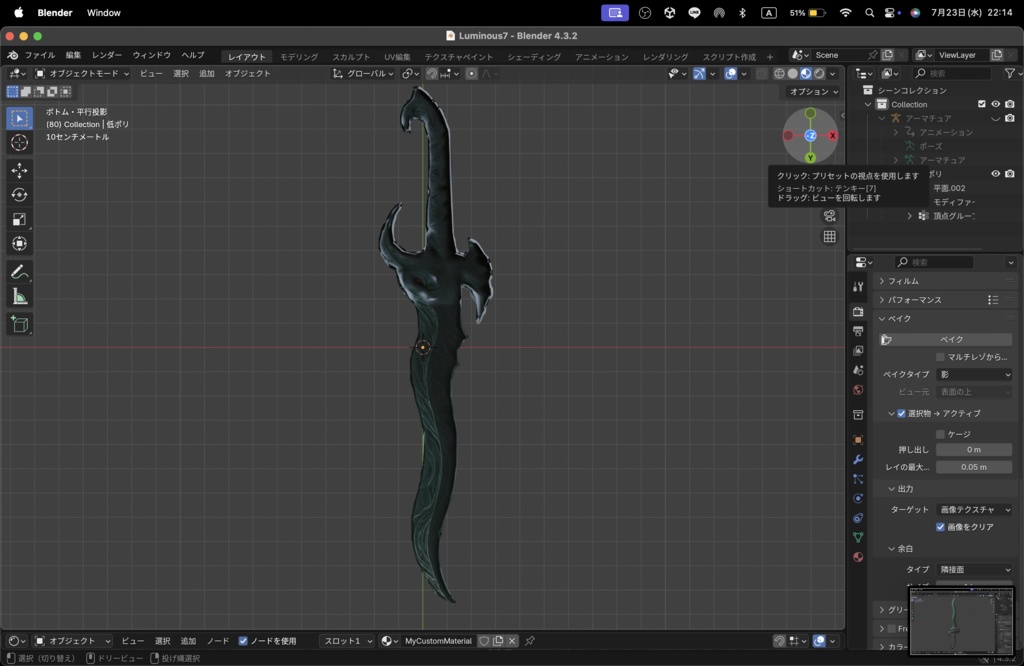Activate the Annotate tool
This screenshot has width=1024, height=666.
19,272
